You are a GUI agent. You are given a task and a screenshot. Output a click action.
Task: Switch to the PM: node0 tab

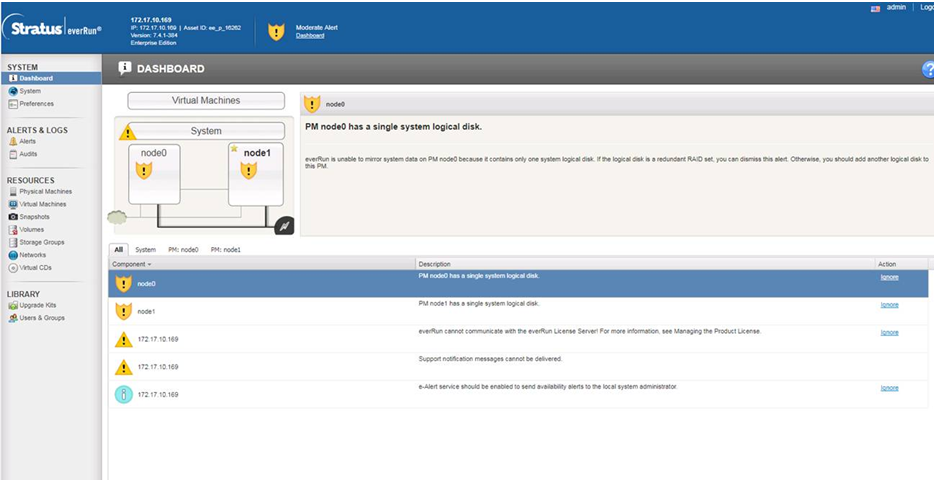(183, 249)
